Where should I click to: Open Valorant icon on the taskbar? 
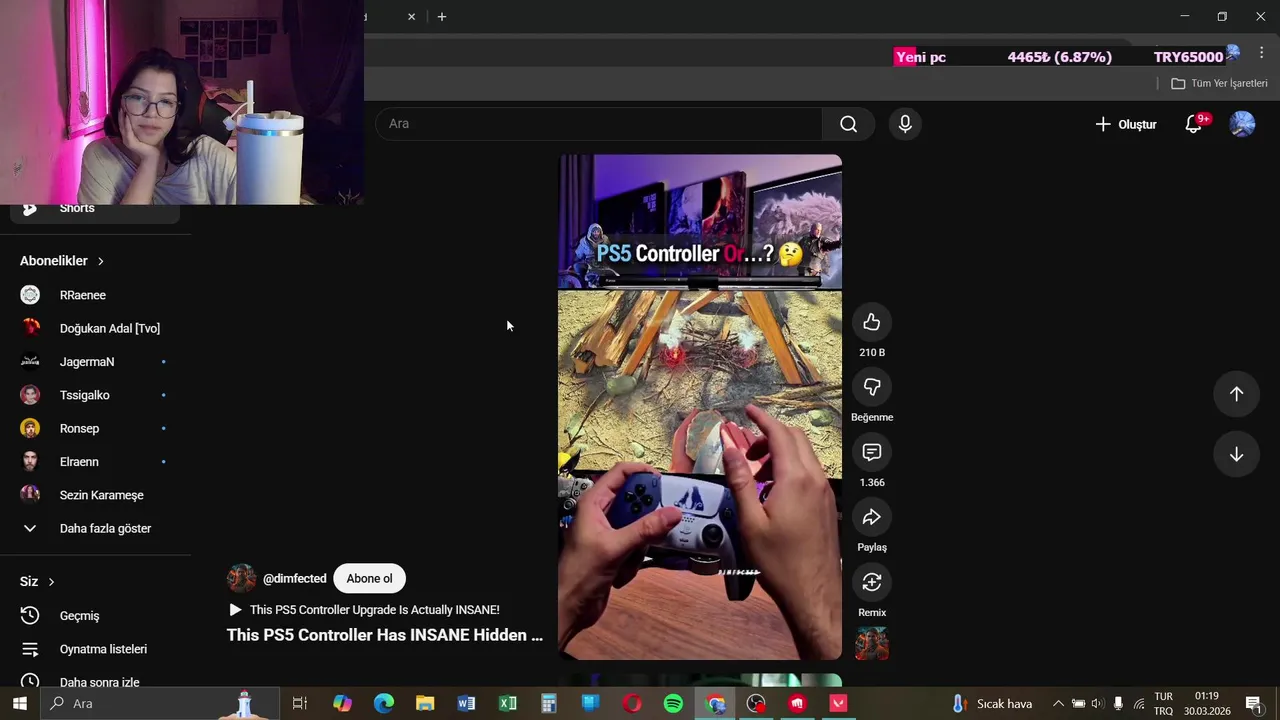coord(838,704)
